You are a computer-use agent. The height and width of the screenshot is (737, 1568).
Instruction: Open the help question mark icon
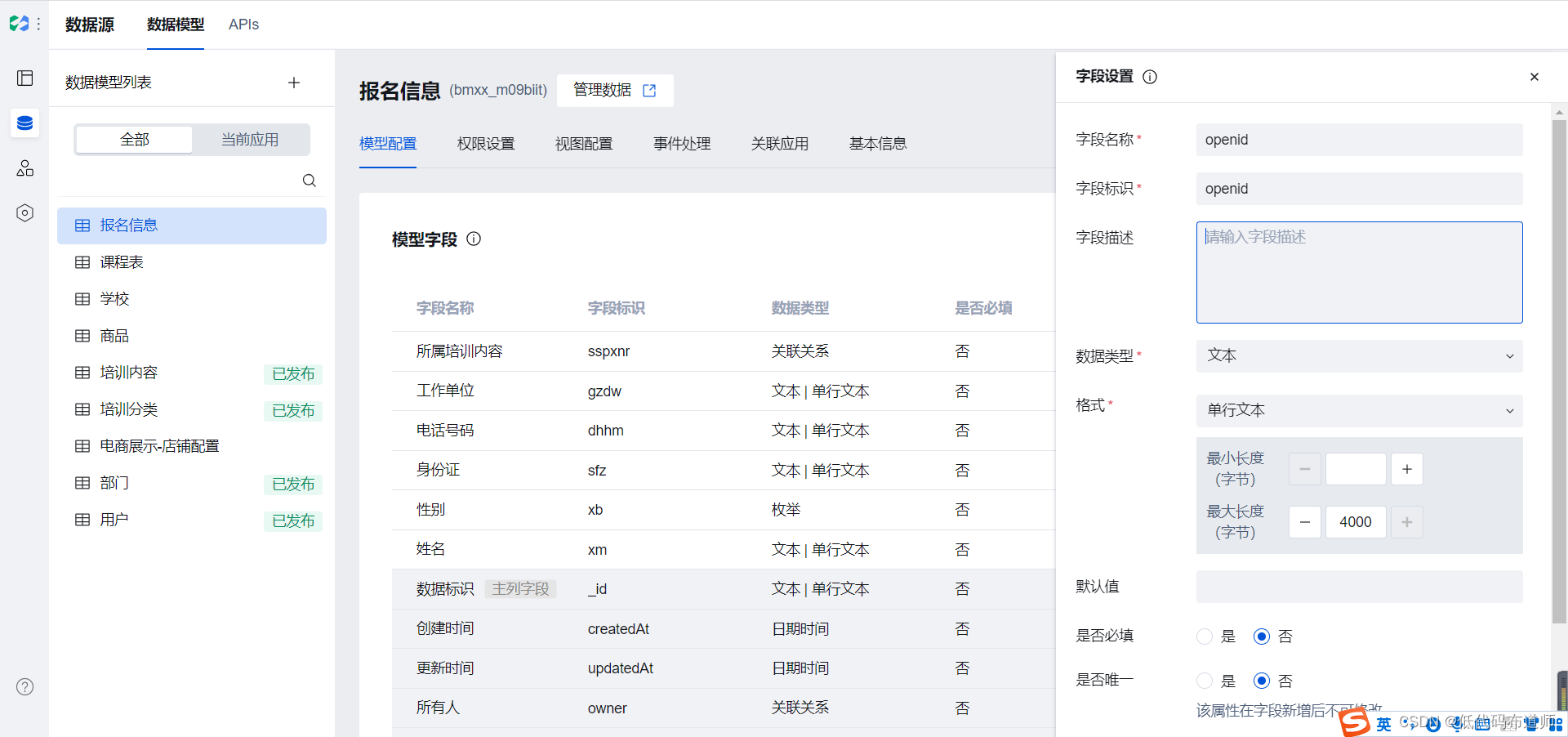click(25, 686)
